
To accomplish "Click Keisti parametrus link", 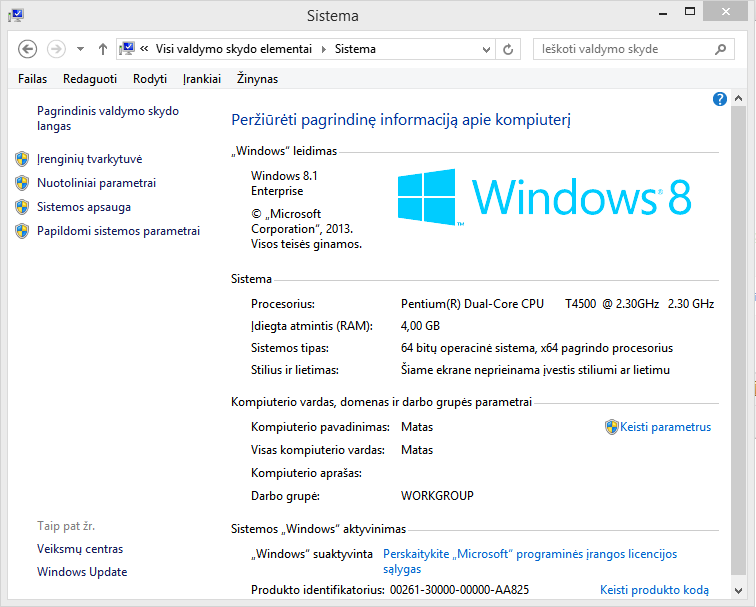I will [665, 427].
